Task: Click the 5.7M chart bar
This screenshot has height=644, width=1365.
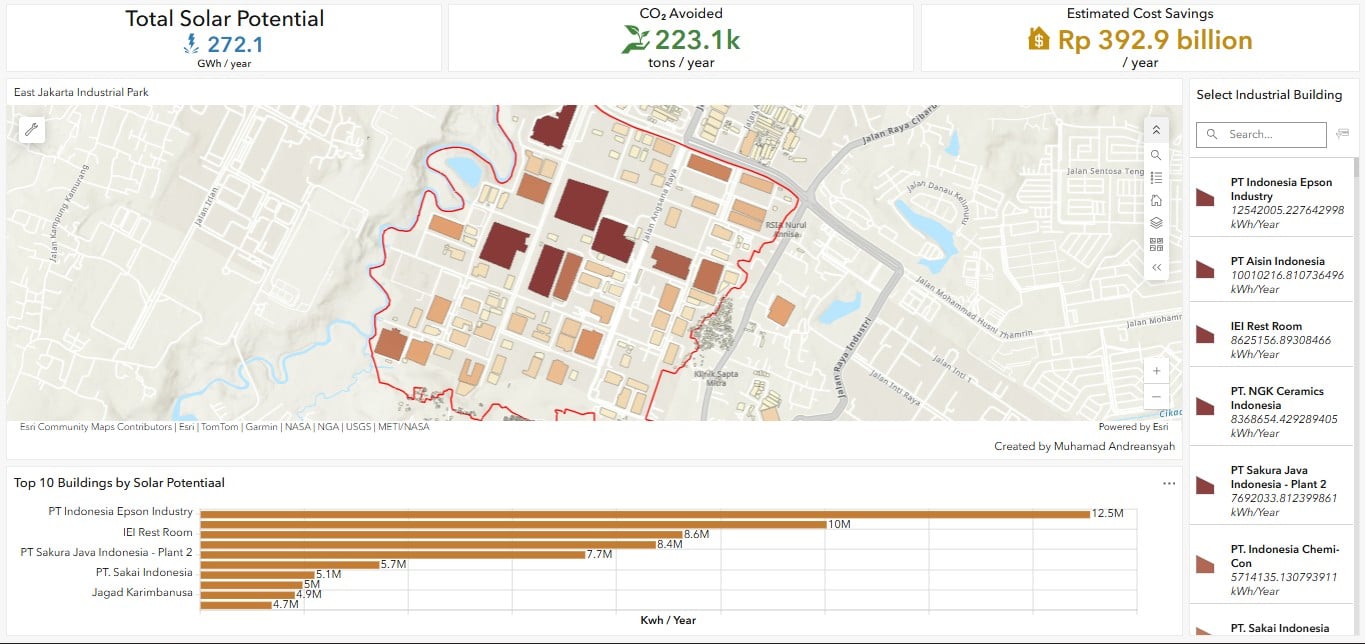Action: click(290, 564)
